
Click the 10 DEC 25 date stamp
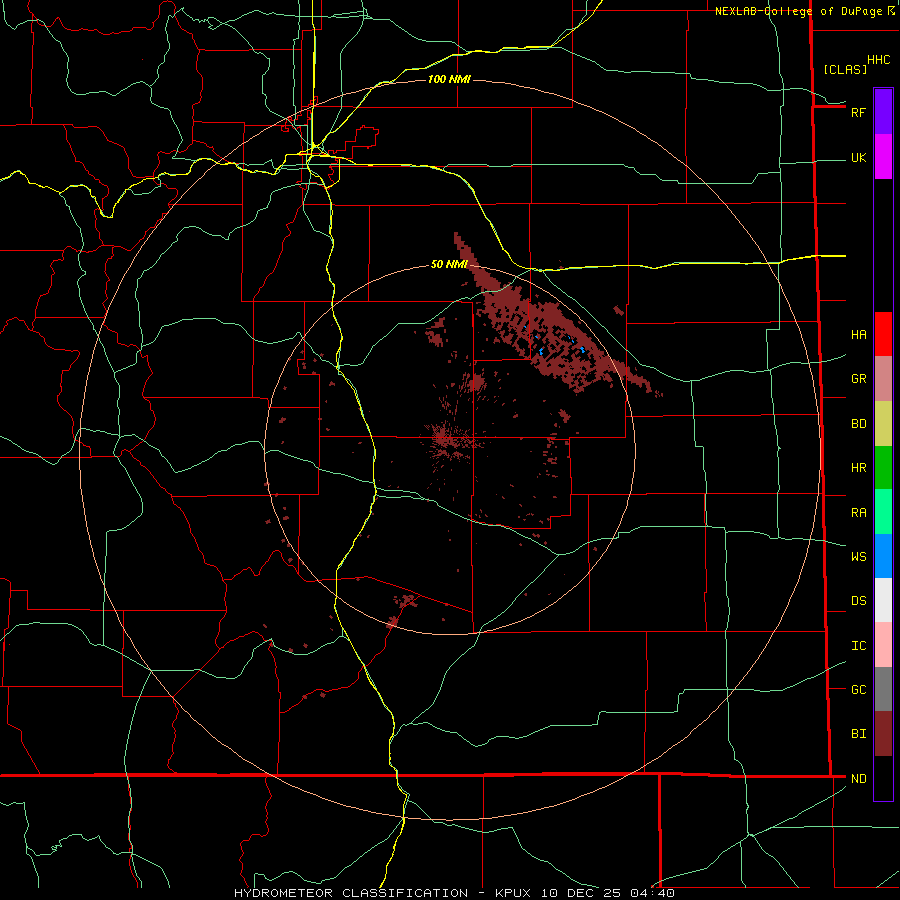click(581, 893)
